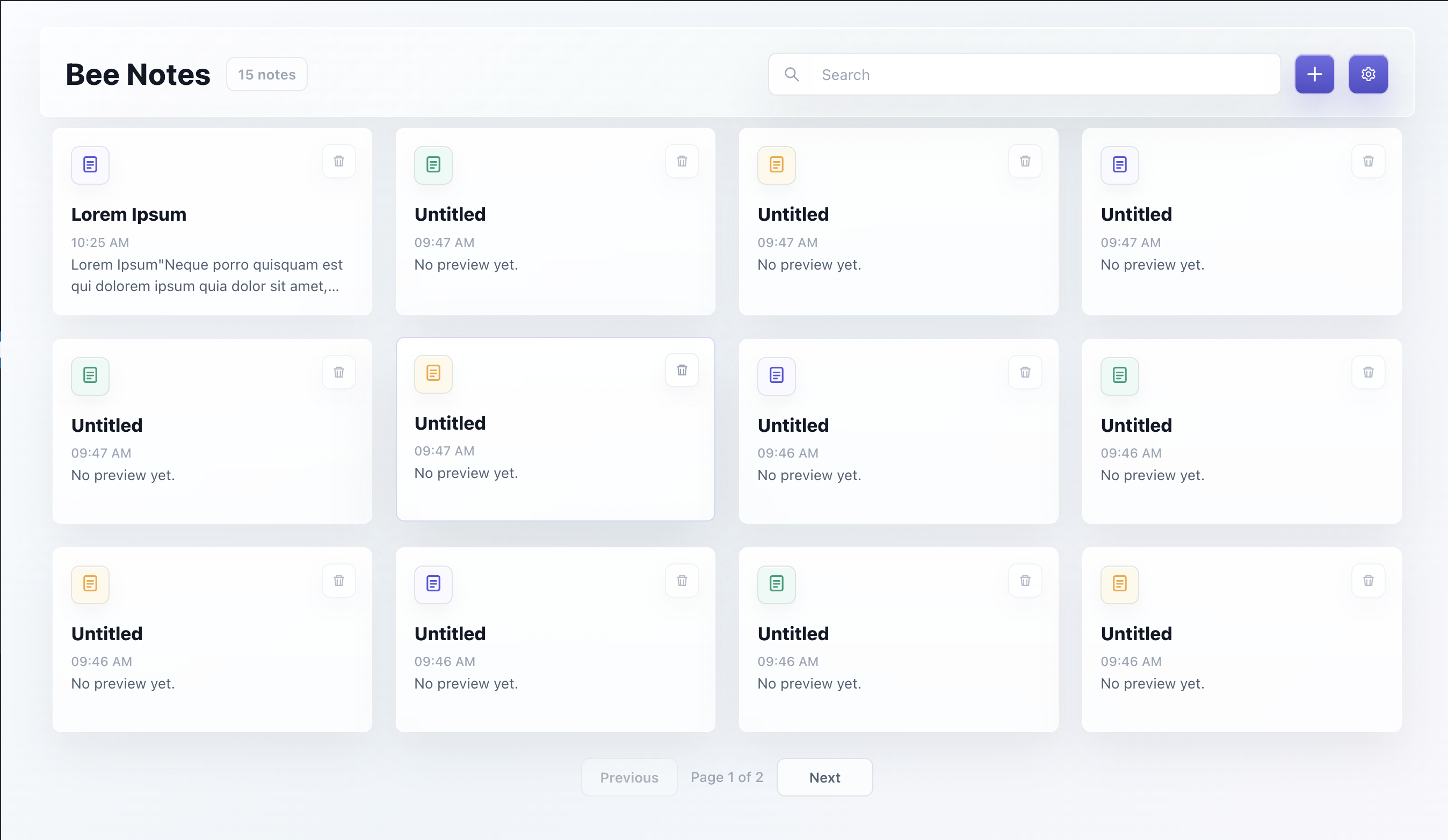1448x840 pixels.
Task: Click the "Page 1 of 2" indicator
Action: click(x=727, y=777)
